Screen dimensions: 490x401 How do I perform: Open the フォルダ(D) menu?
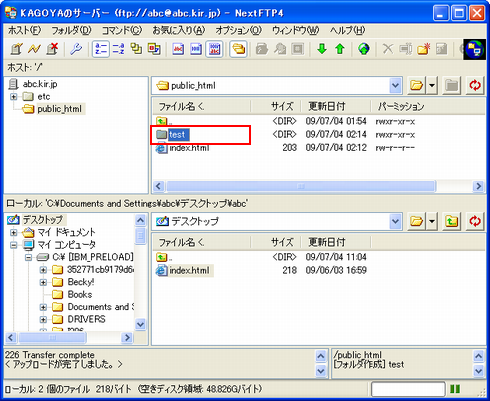[71, 30]
